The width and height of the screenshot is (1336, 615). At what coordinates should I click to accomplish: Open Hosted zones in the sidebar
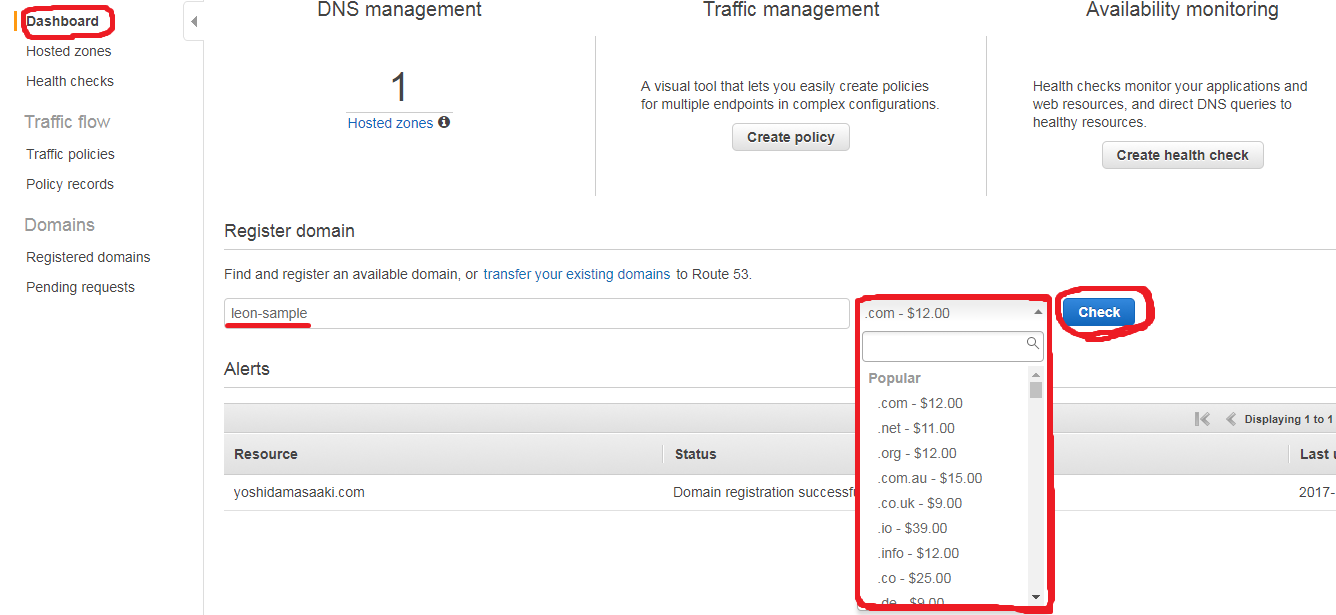[69, 51]
